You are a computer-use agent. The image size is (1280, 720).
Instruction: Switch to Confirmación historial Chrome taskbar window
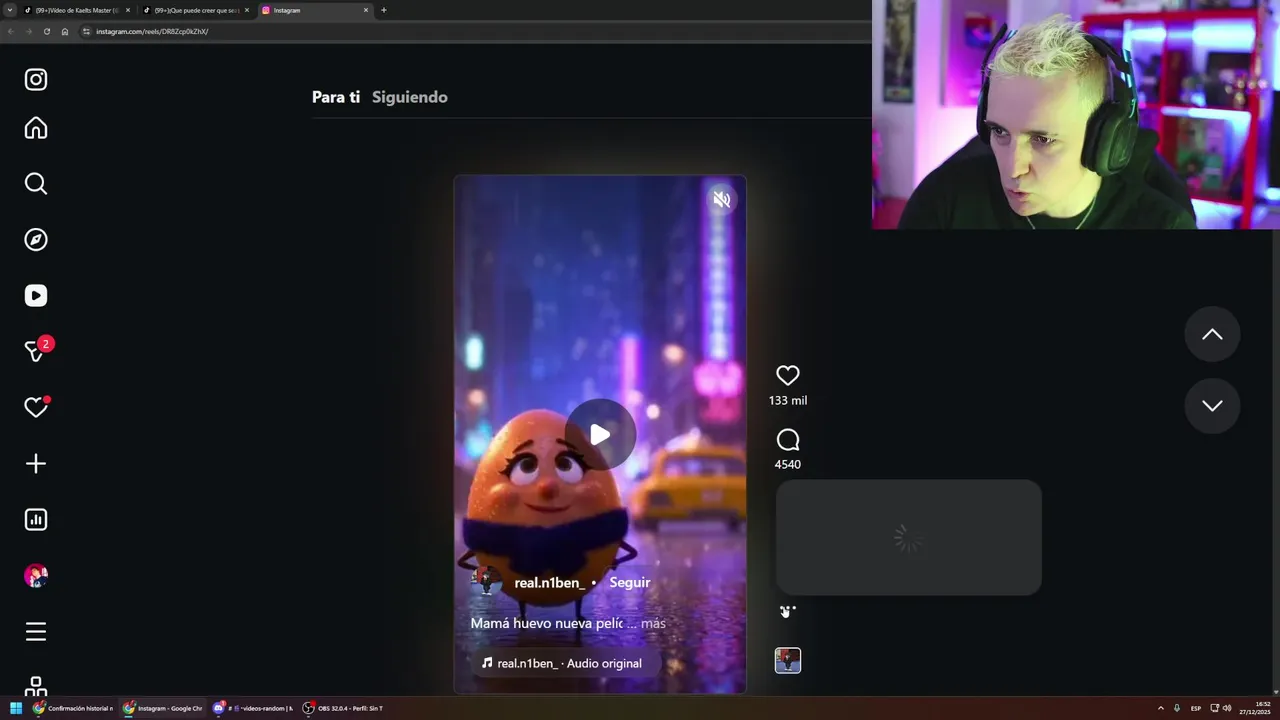tap(73, 708)
